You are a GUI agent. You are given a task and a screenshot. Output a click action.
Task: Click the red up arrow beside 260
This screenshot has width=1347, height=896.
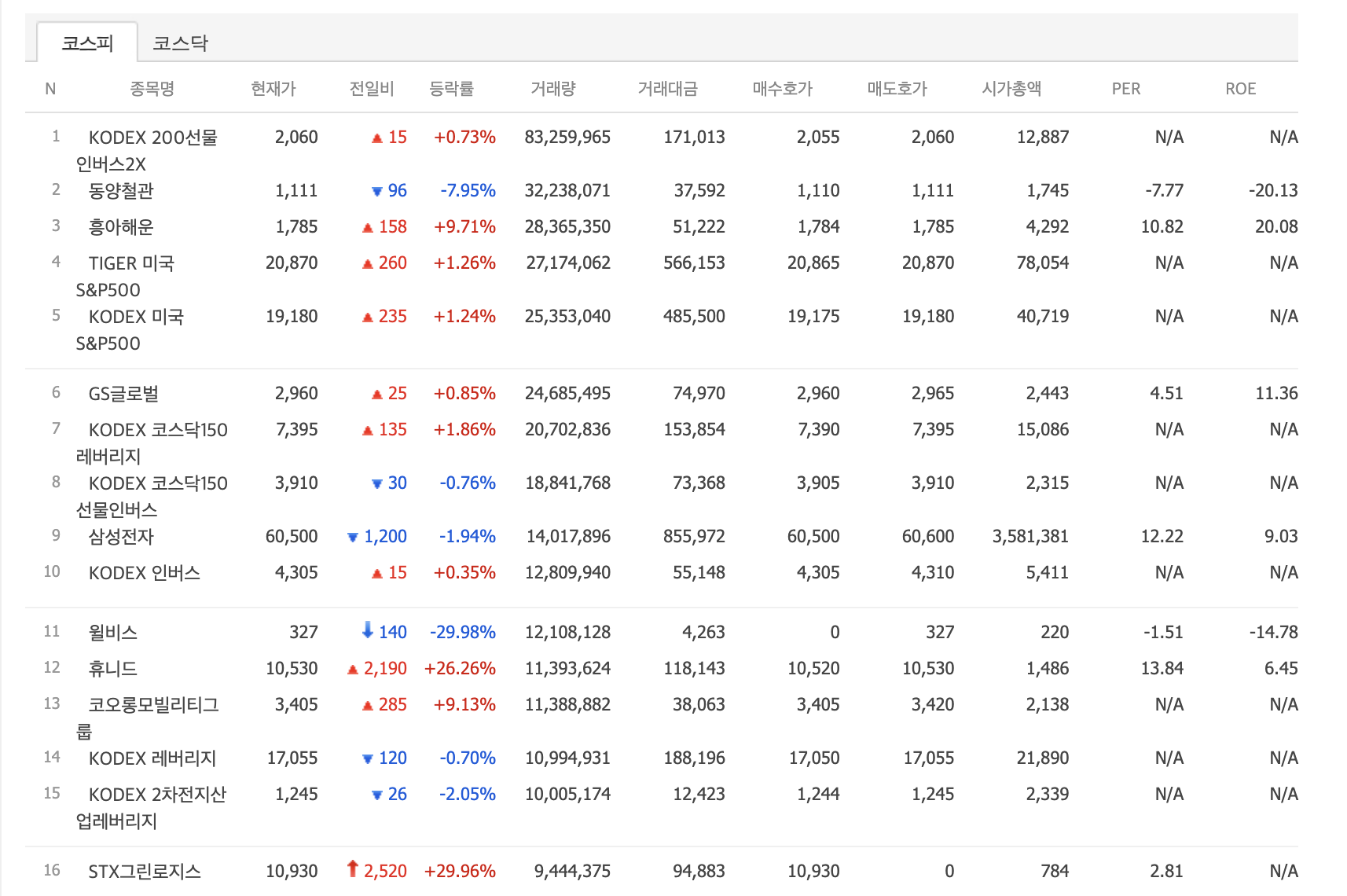tap(368, 264)
